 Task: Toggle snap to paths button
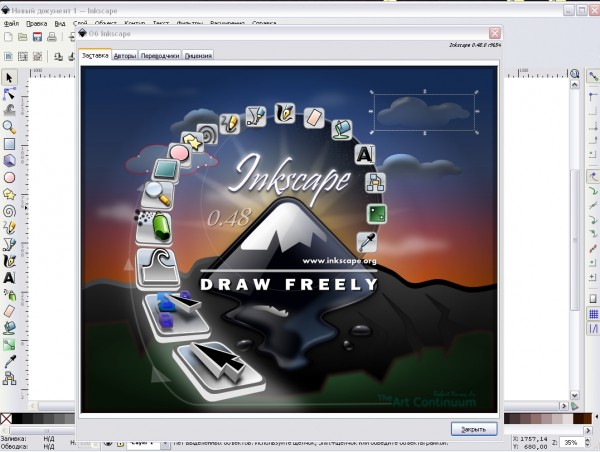[593, 191]
